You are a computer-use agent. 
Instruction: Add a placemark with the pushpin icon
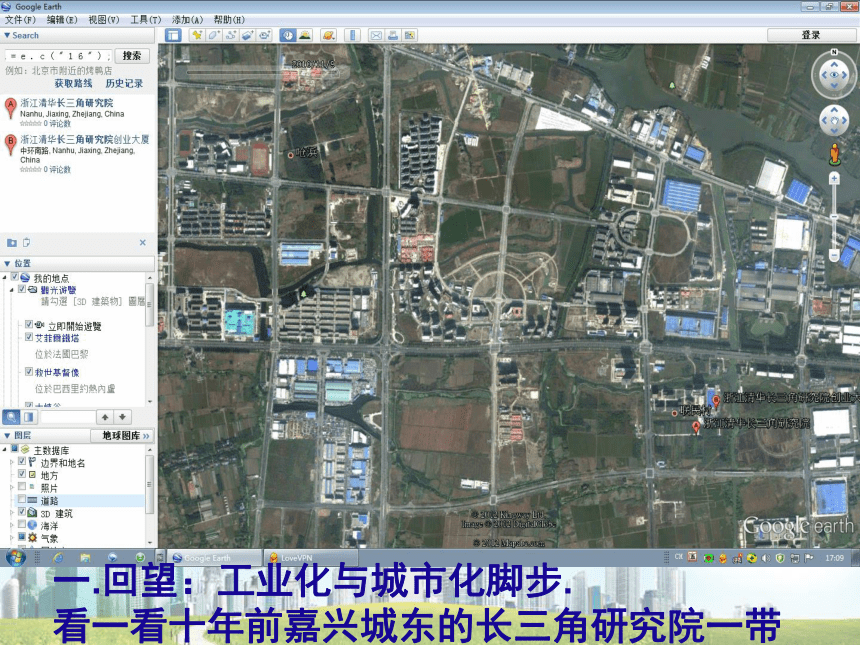pos(196,36)
